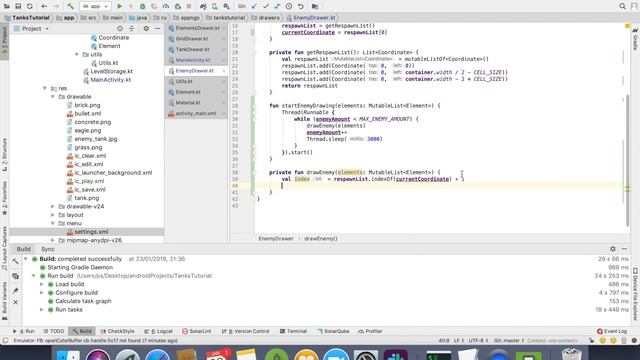The width and height of the screenshot is (640, 360).
Task: Switch to the TankDrawer.kt editor tab
Action: click(x=196, y=49)
